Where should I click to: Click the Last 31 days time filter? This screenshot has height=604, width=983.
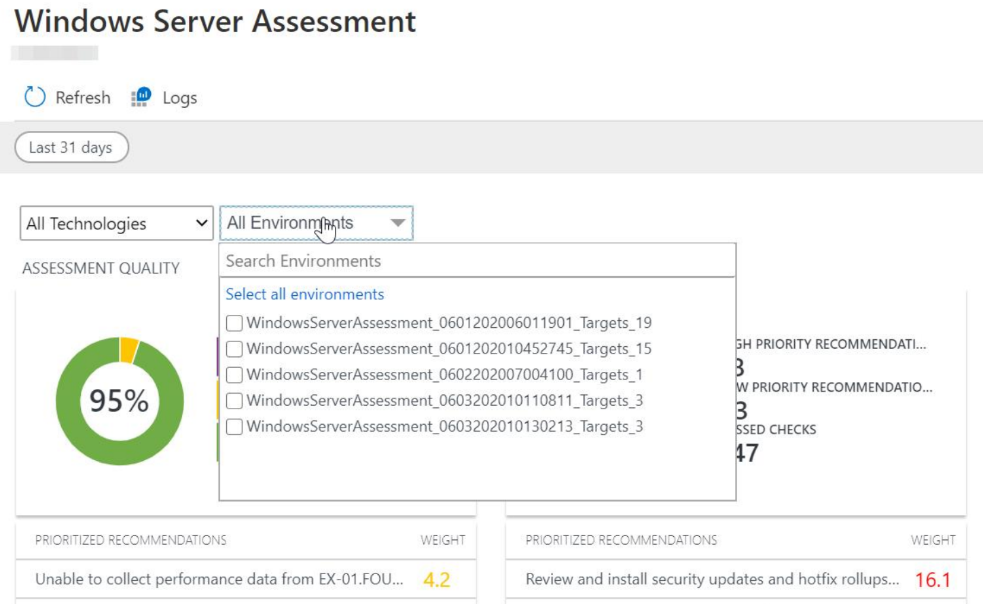[71, 147]
